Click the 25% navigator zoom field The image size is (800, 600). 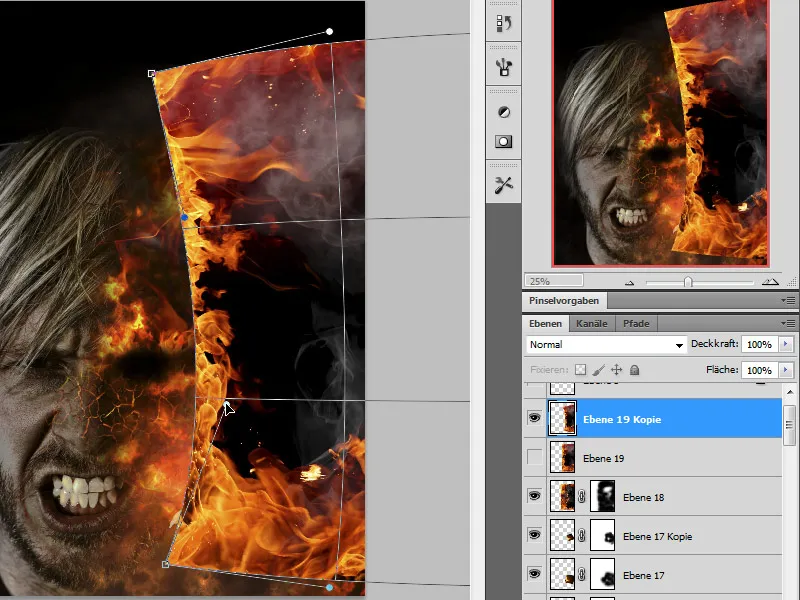tap(554, 281)
